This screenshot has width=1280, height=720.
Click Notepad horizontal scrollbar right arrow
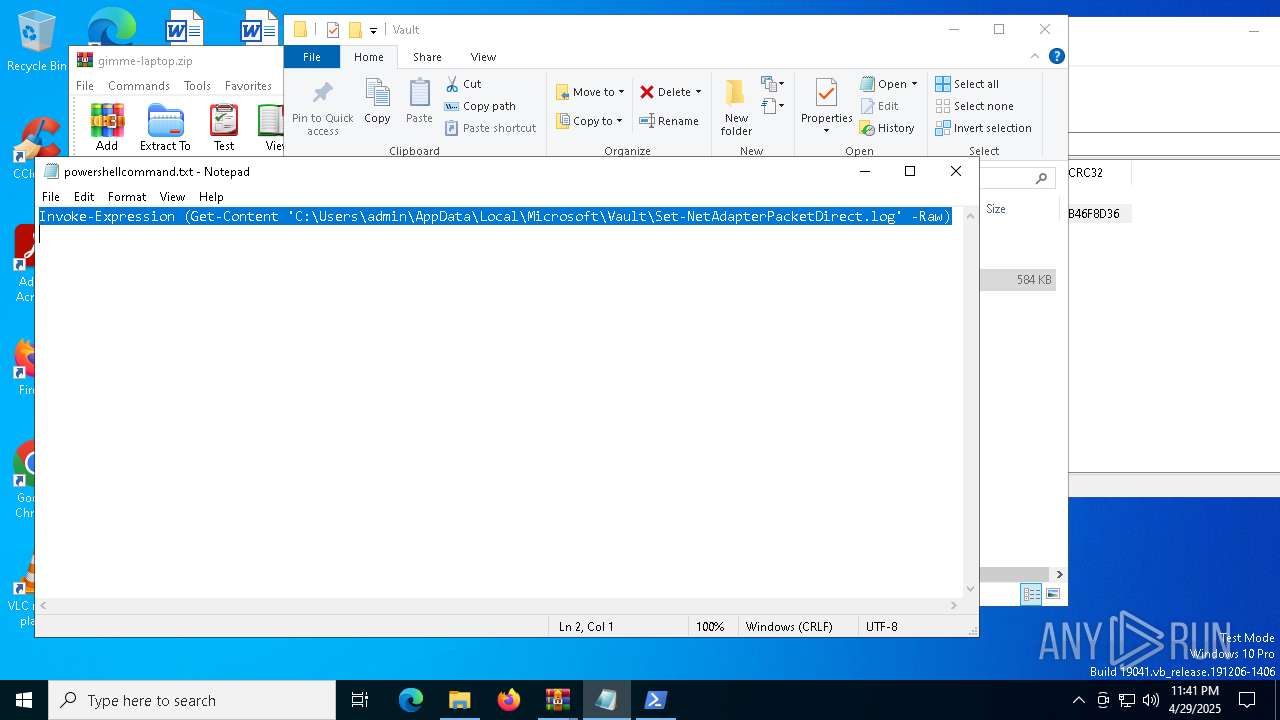(954, 605)
